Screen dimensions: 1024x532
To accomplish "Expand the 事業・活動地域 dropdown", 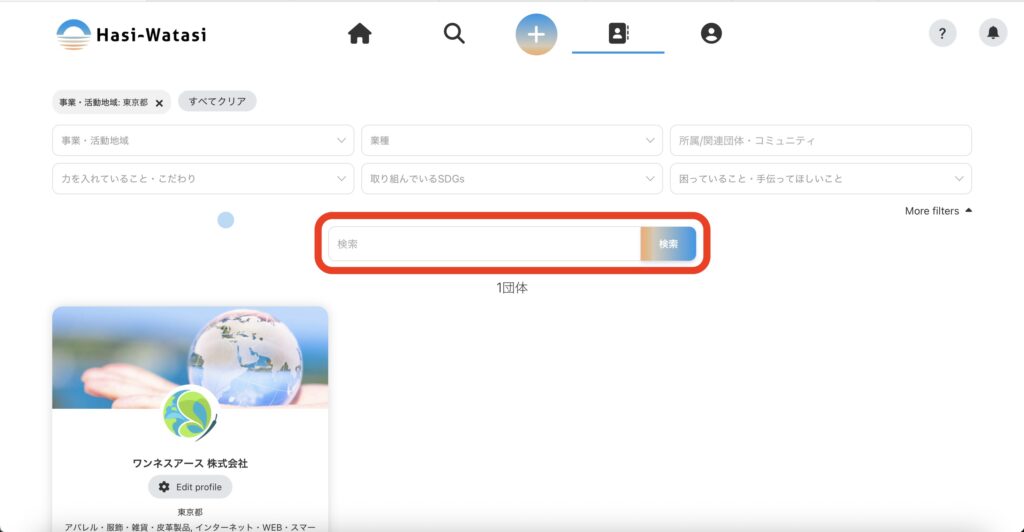I will (x=202, y=140).
